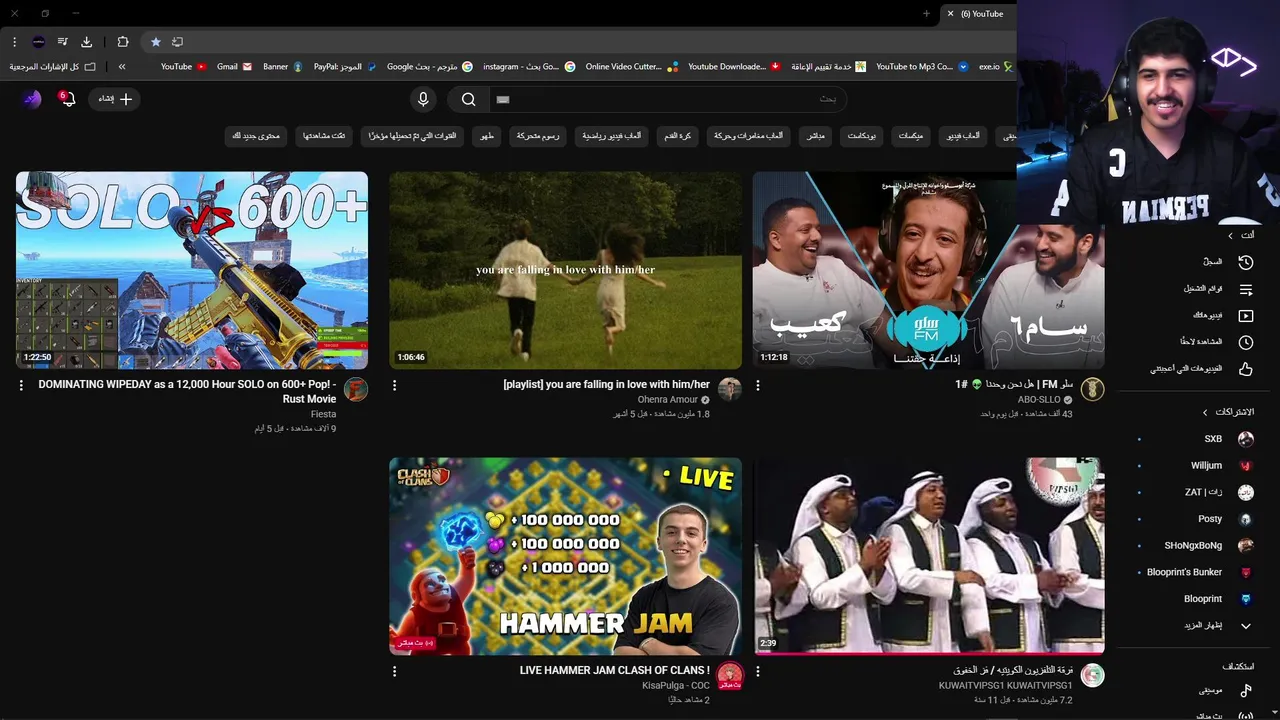The image size is (1280, 720).
Task: Click the magnifier search button
Action: [468, 99]
